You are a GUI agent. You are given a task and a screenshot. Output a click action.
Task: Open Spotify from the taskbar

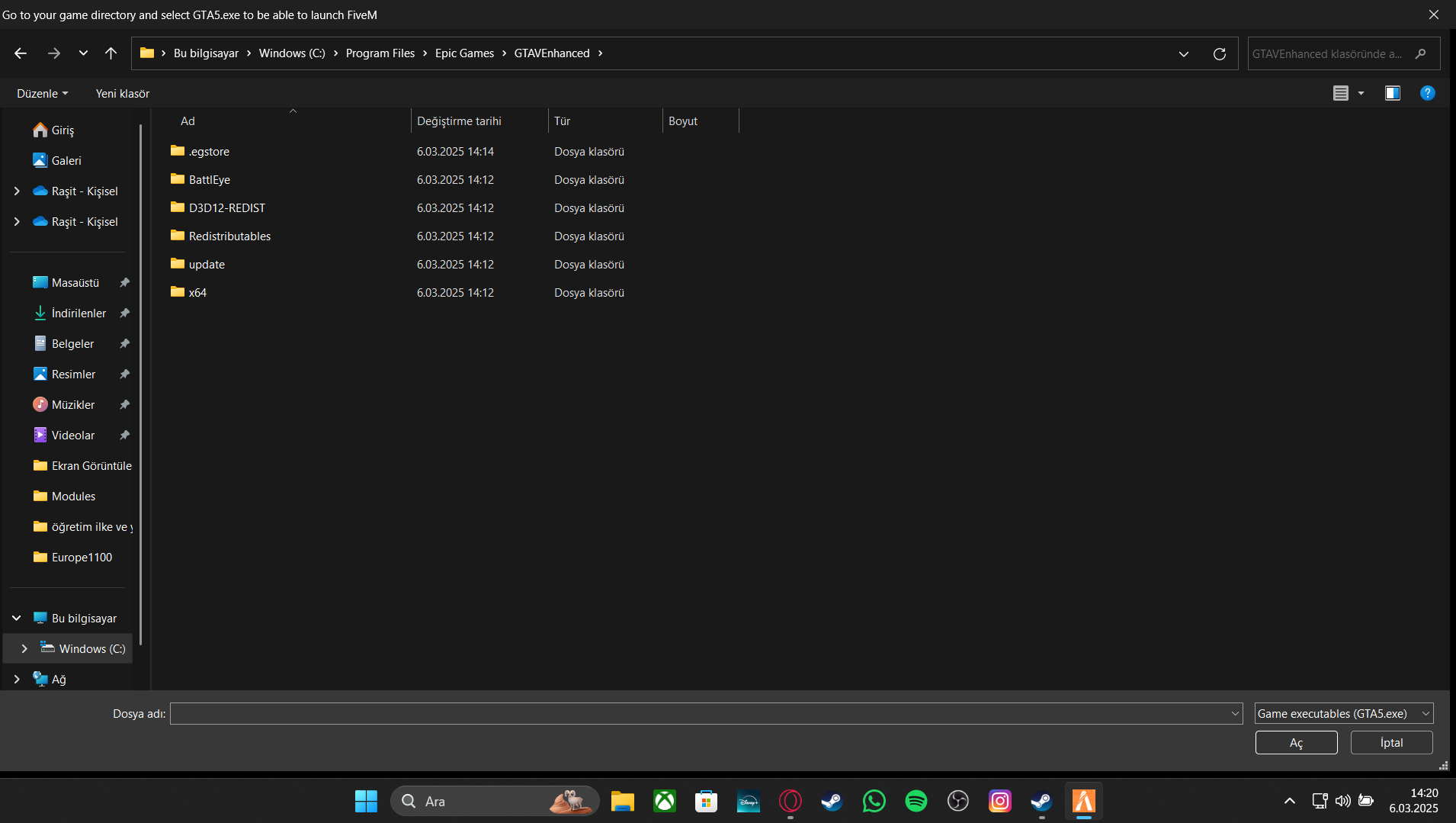tap(916, 801)
